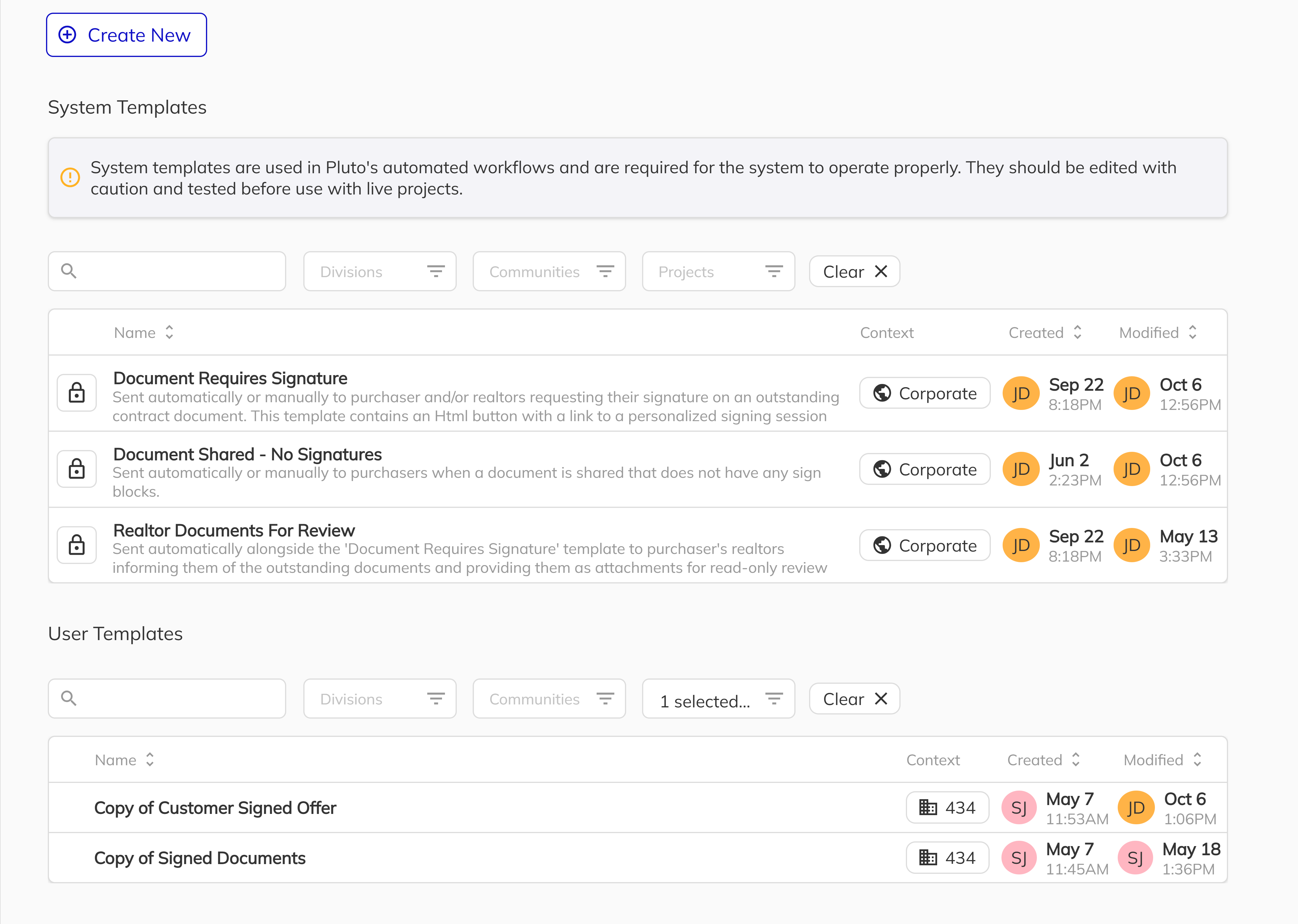
Task: Click the JD avatar next to the Sep 22 created date
Action: coord(1021,393)
